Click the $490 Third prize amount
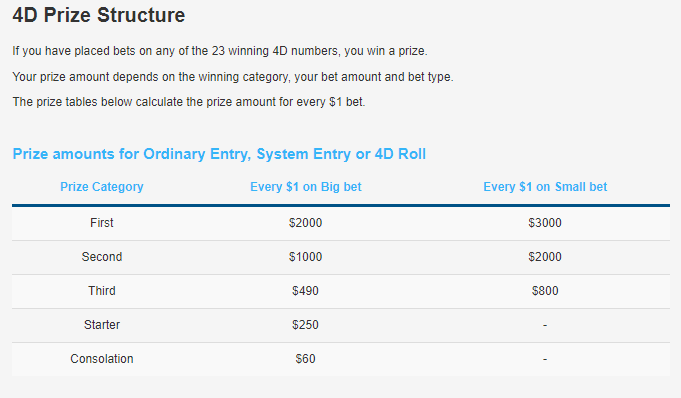 [x=305, y=291]
